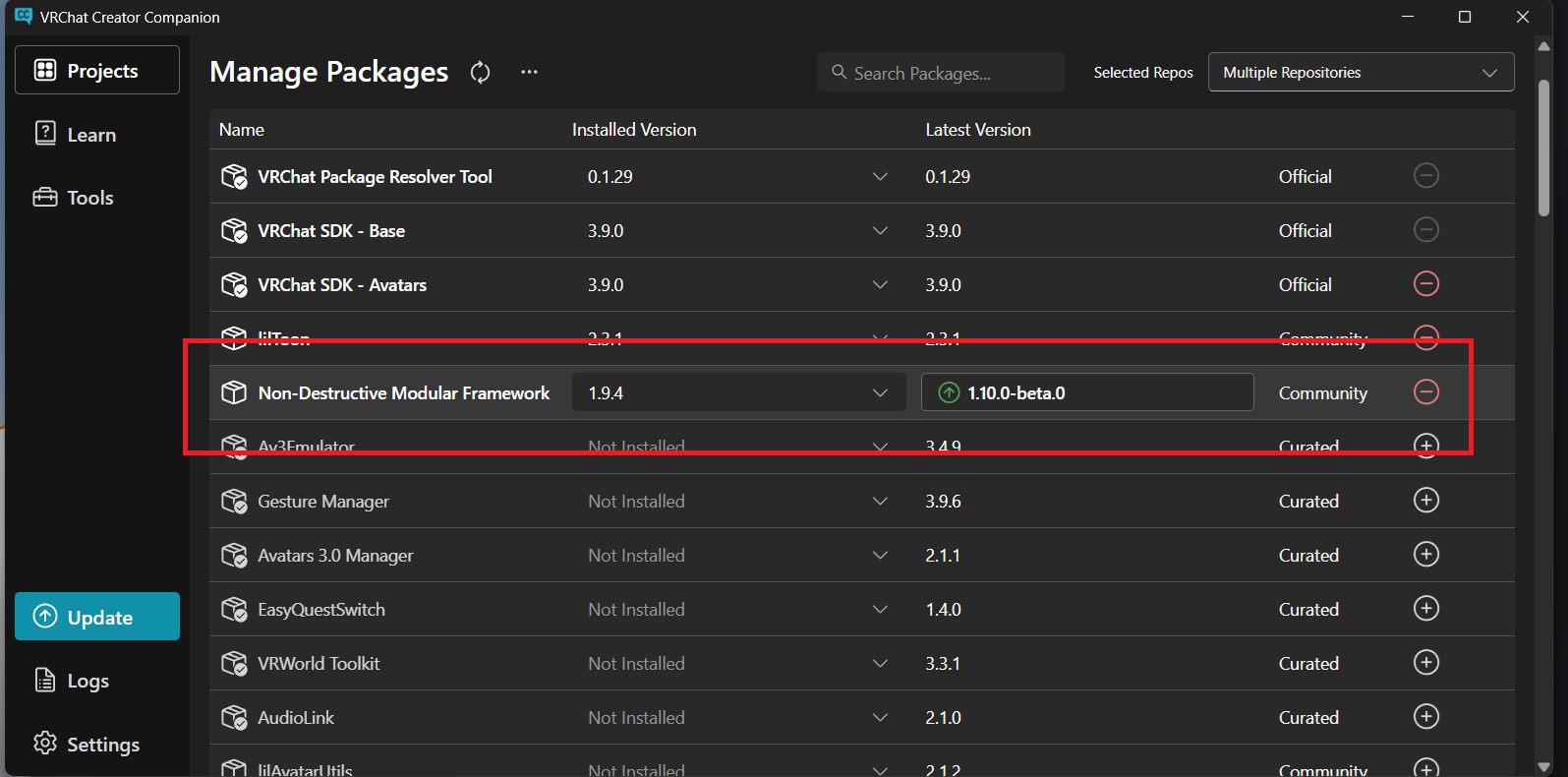
Task: Open the Tools section in sidebar
Action: (89, 198)
